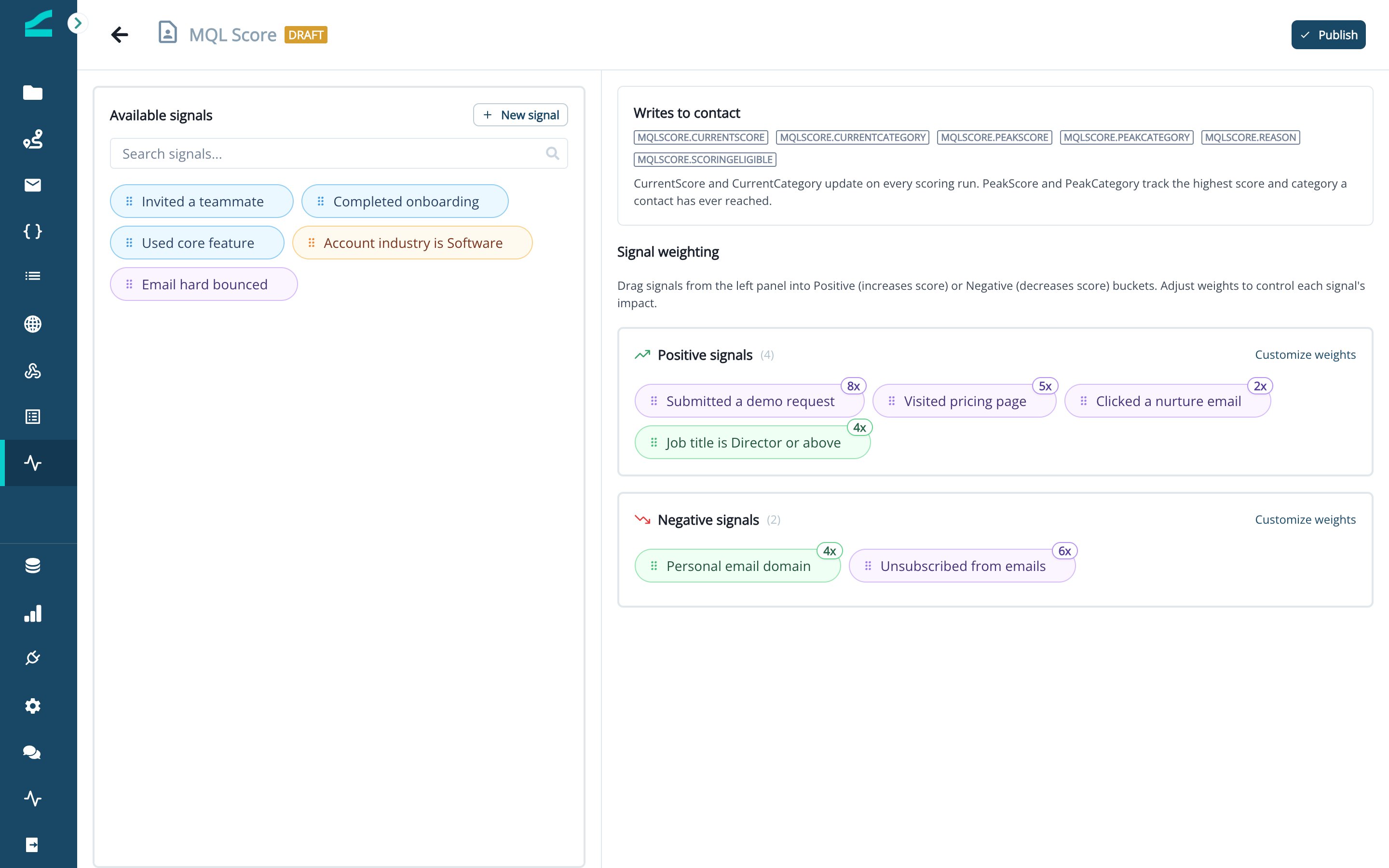Click the bottom activity pulse icon
Screen dimensions: 1389x868
(33, 799)
